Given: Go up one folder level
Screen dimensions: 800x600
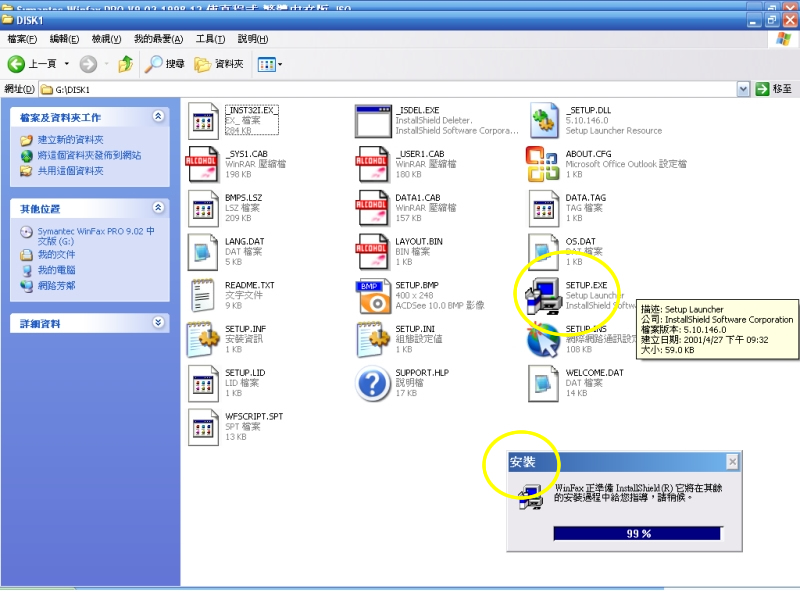Looking at the screenshot, I should pos(126,64).
